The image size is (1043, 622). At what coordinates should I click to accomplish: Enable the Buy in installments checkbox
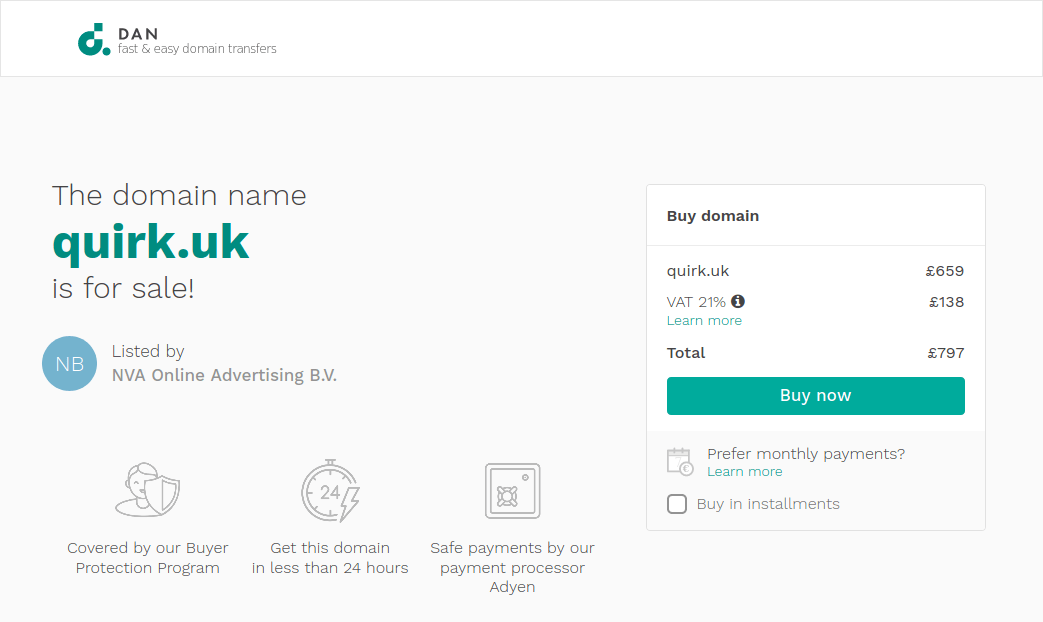pos(677,504)
